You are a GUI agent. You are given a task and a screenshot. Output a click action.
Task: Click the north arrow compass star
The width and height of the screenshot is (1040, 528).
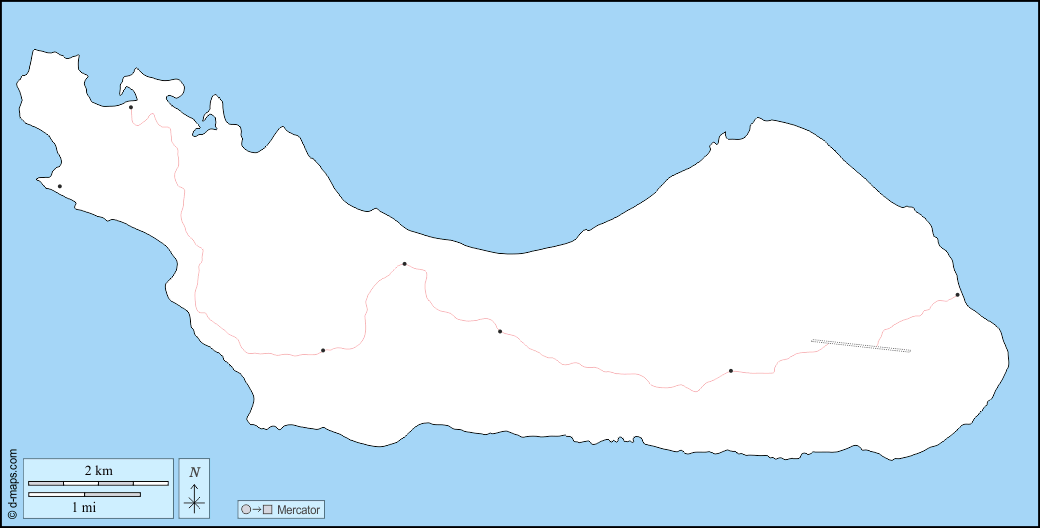tap(194, 503)
